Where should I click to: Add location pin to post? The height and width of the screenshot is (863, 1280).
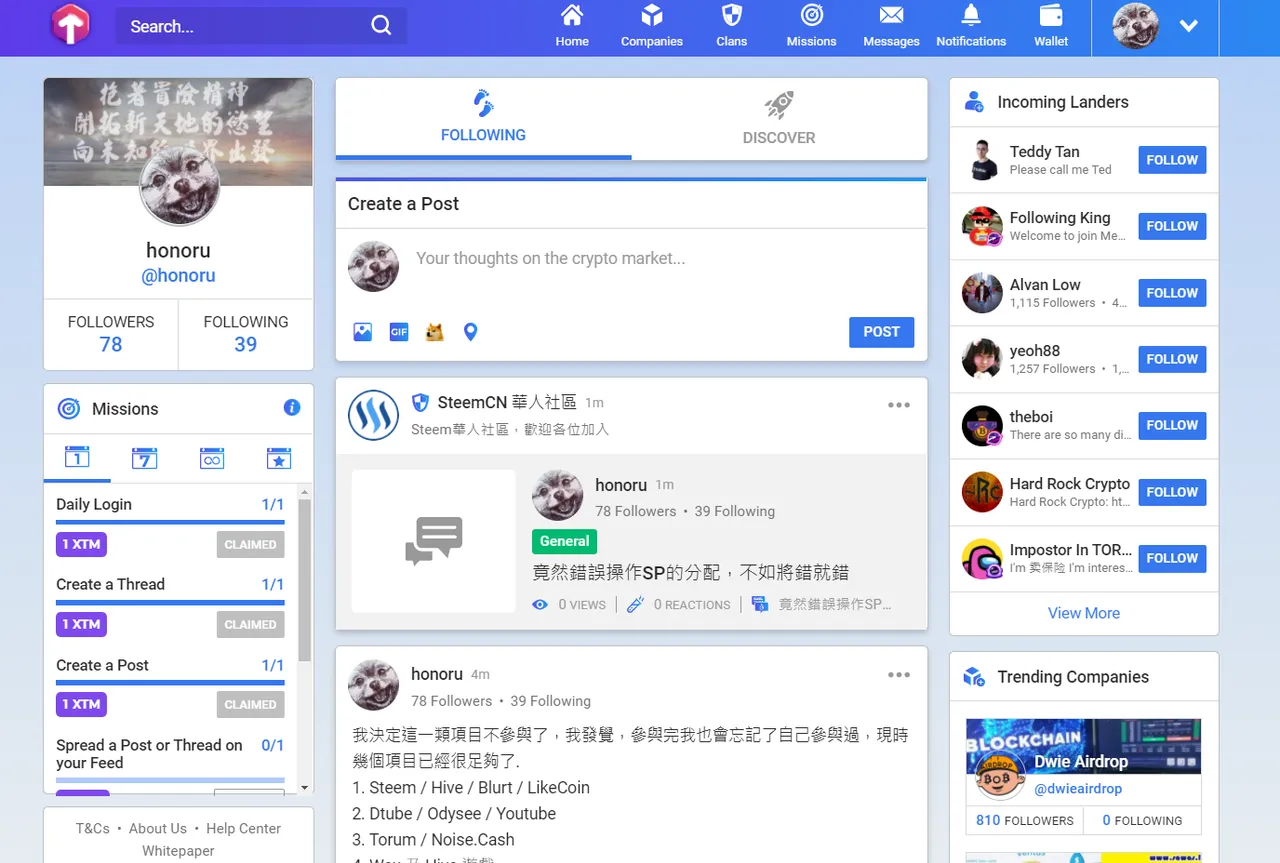coord(471,332)
